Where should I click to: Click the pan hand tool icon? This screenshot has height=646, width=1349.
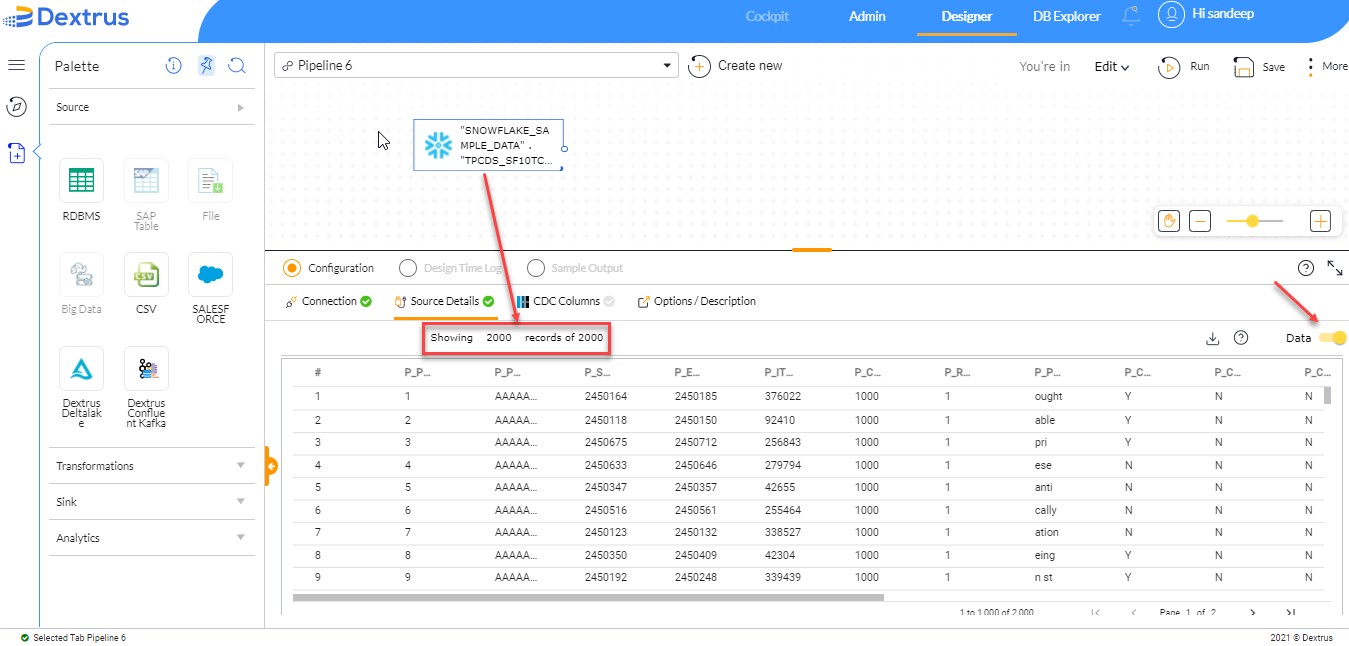1169,221
